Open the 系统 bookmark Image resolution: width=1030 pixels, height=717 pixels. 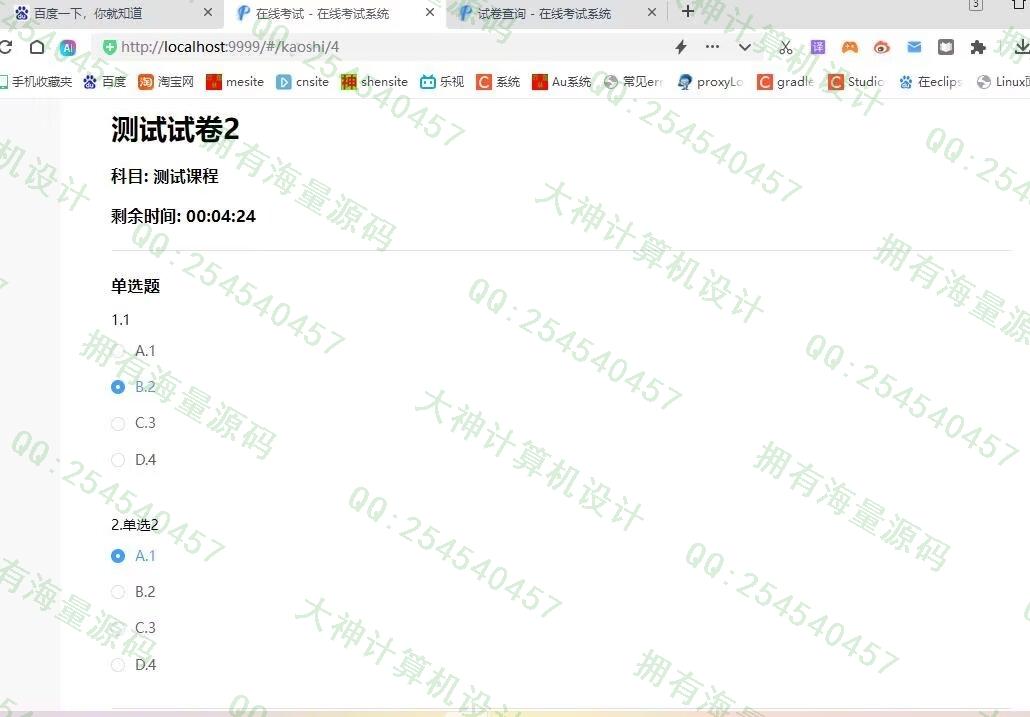[498, 81]
